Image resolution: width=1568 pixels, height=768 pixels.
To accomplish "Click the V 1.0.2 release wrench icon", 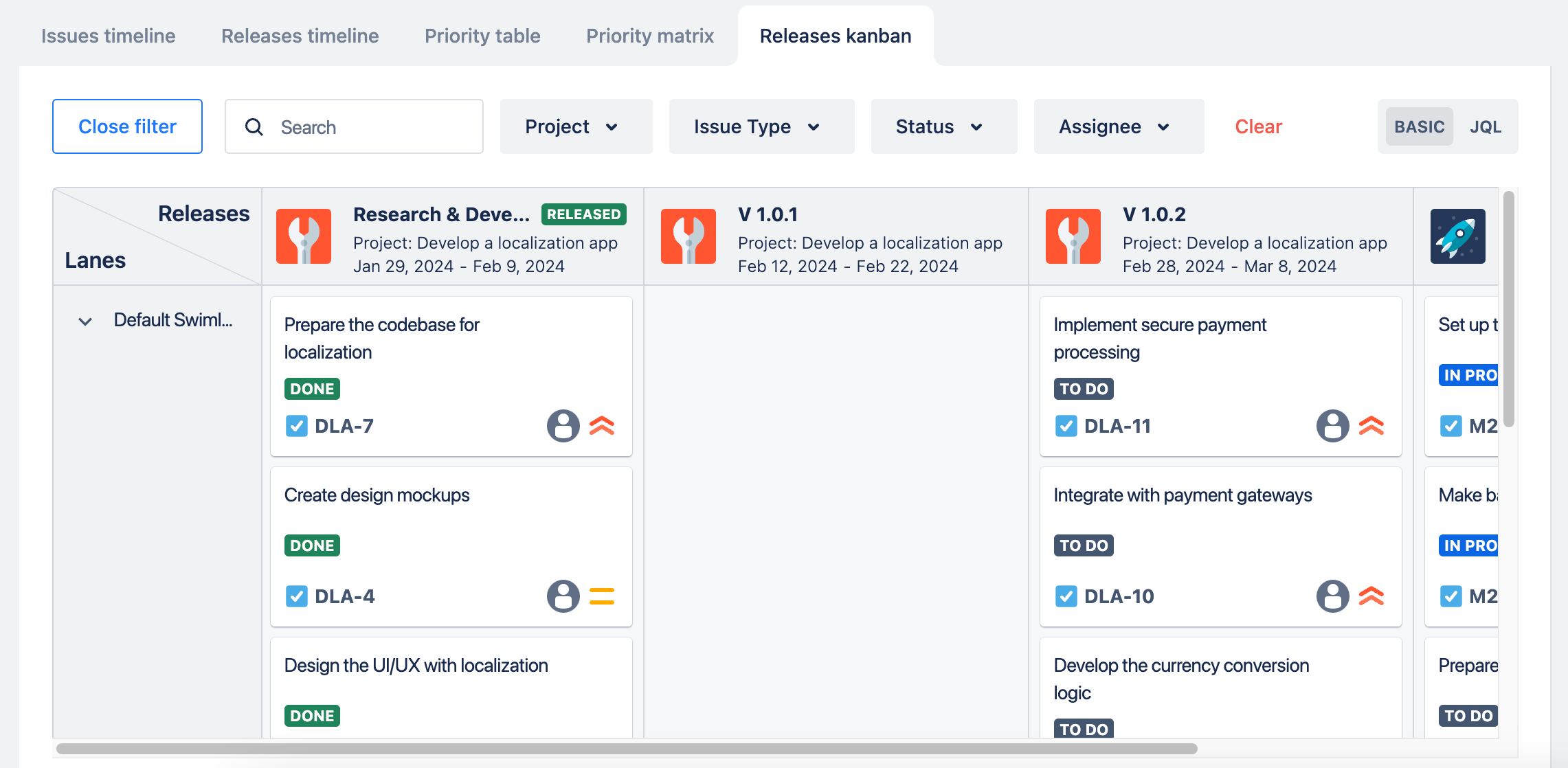I will (x=1073, y=236).
